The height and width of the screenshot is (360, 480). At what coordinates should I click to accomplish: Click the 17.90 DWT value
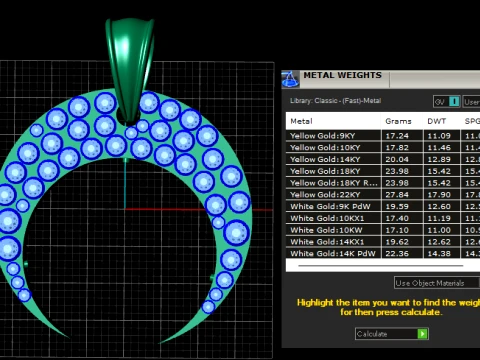tap(439, 195)
